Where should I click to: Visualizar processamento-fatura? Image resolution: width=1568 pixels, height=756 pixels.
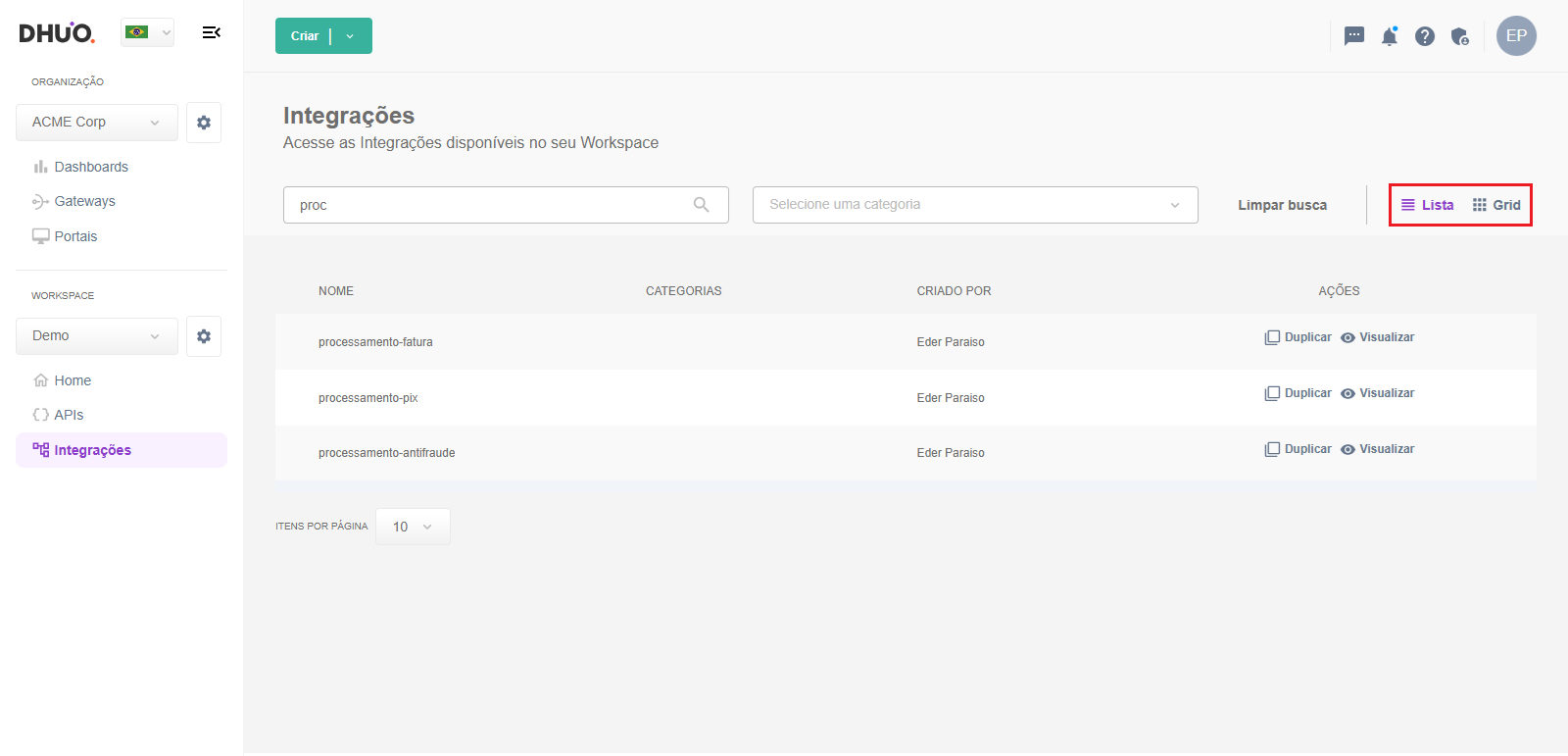coord(1377,337)
